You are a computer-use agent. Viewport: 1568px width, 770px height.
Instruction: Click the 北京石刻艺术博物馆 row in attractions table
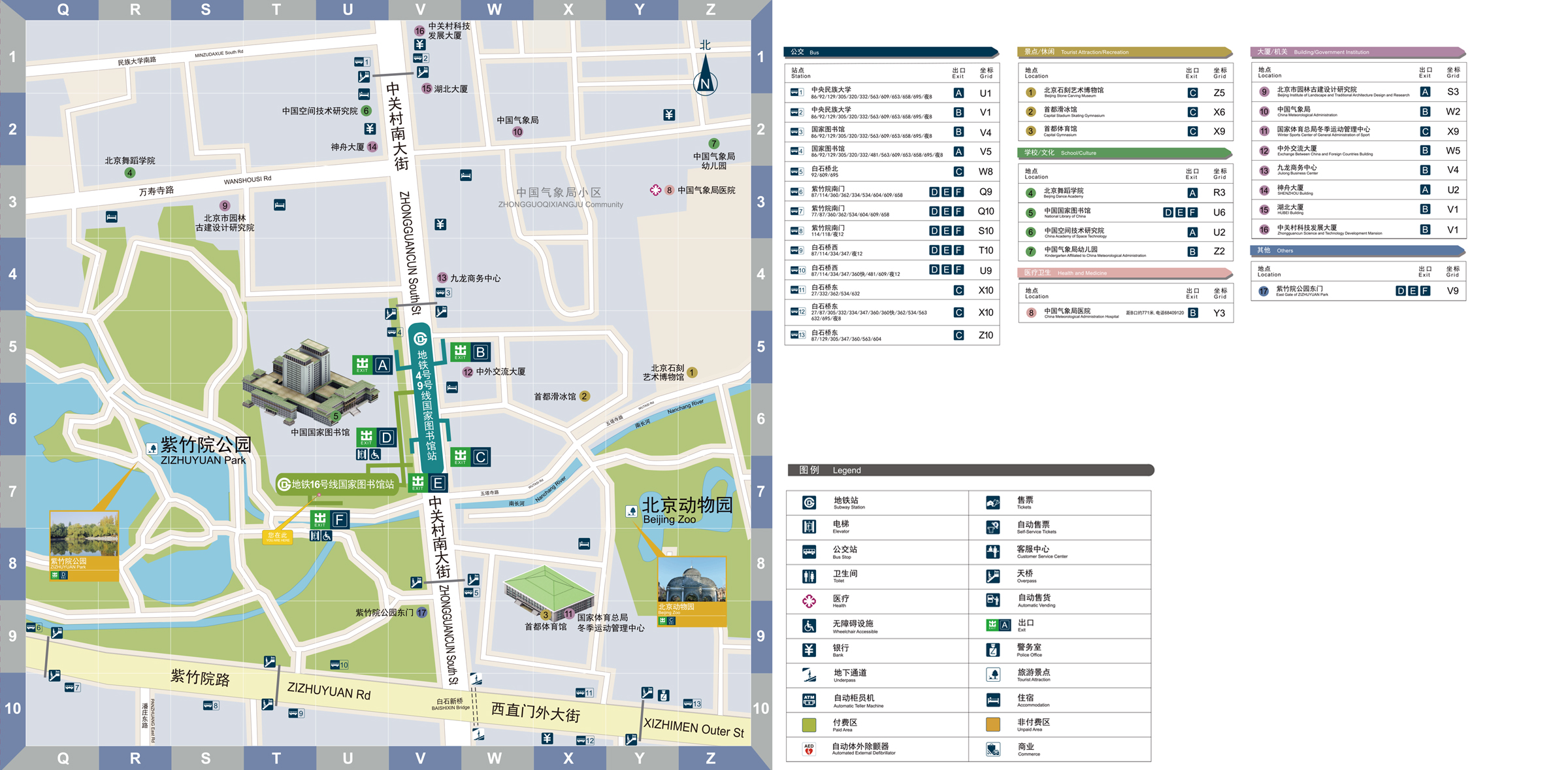pyautogui.click(x=1125, y=93)
